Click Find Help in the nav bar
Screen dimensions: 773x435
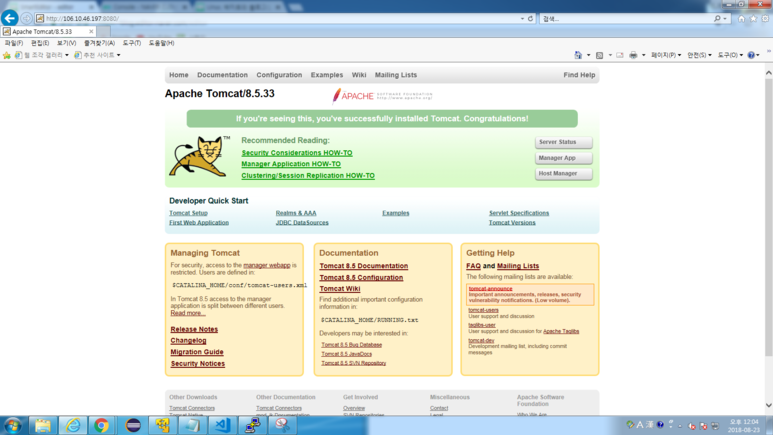click(579, 75)
